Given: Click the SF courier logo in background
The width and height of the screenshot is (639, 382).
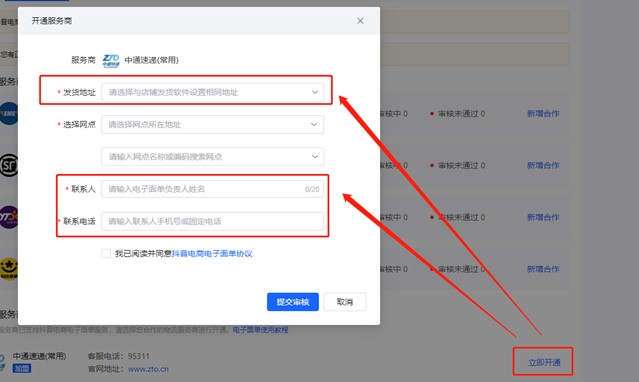Looking at the screenshot, I should (9, 165).
